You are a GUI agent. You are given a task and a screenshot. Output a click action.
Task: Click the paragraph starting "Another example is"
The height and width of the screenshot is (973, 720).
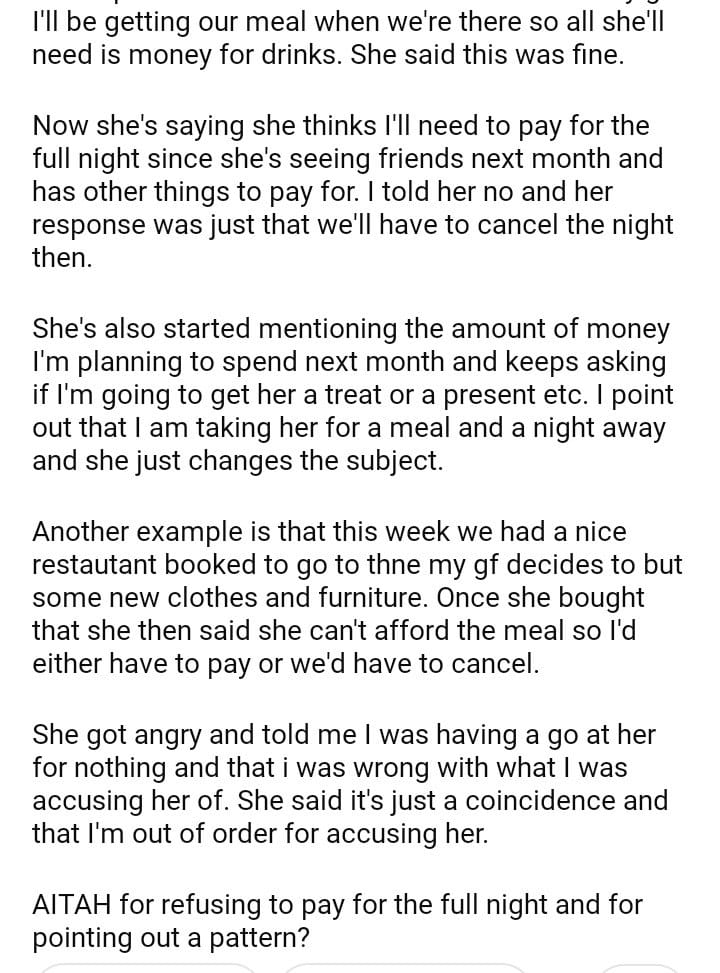352,597
